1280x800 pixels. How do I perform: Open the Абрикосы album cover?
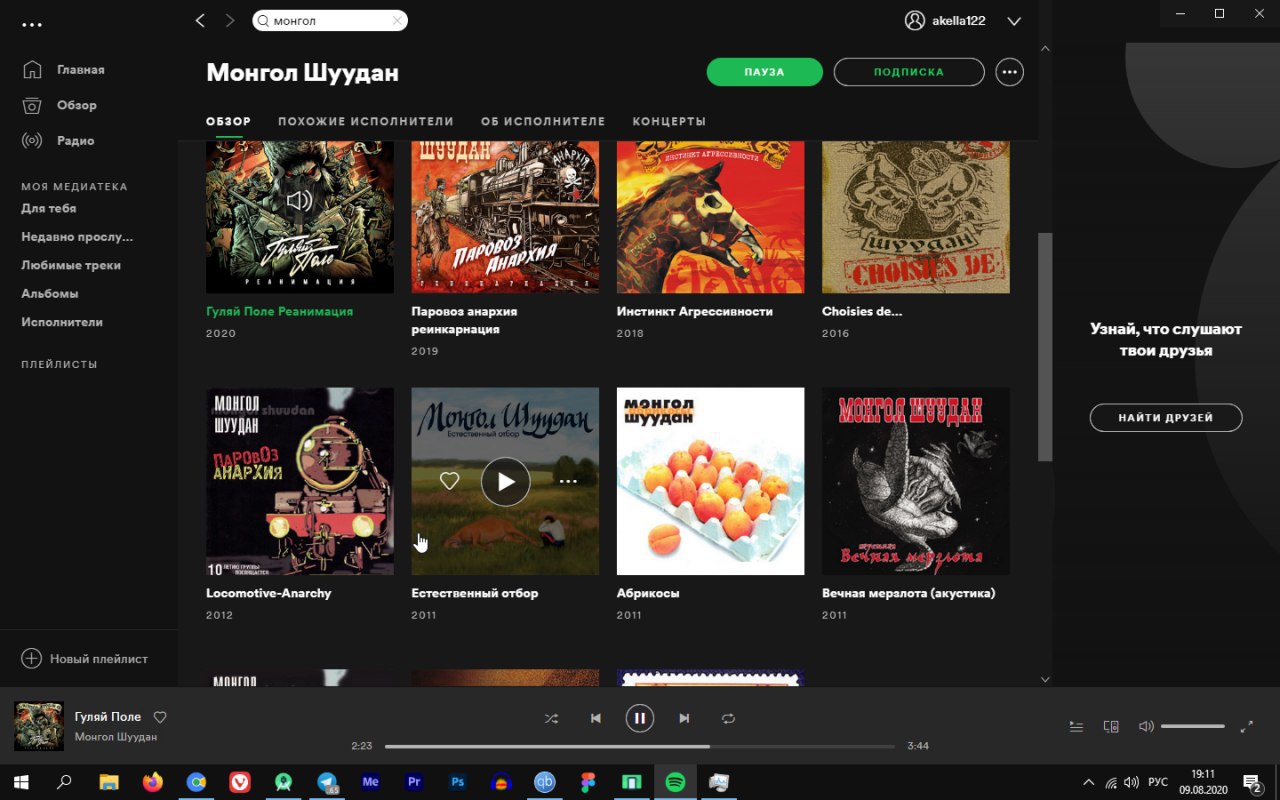click(710, 481)
